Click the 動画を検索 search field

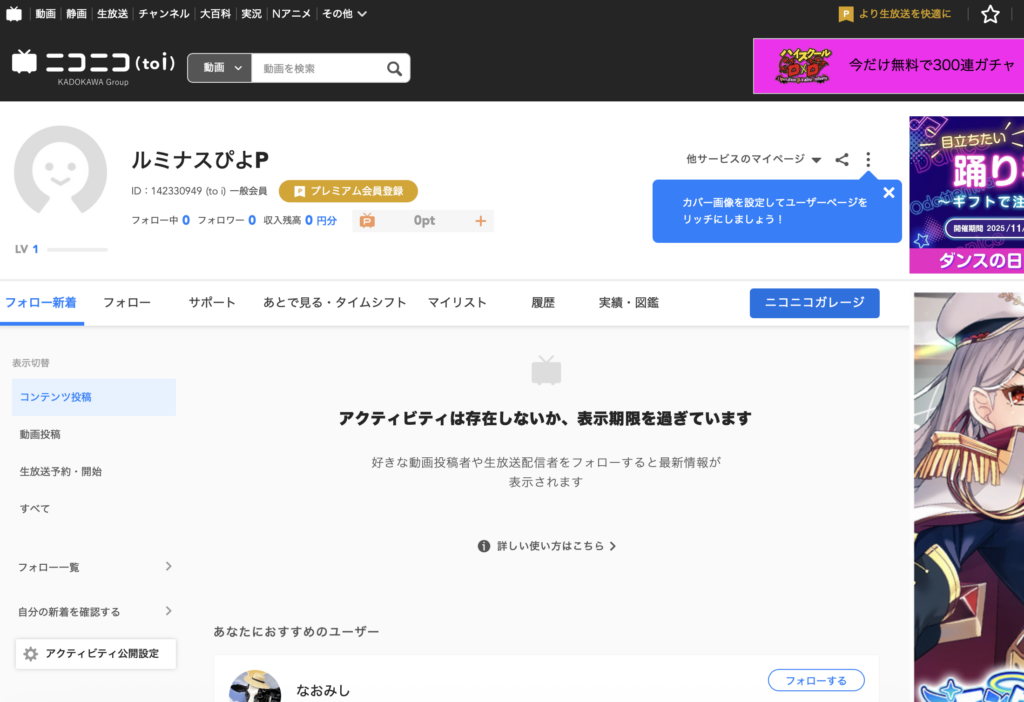318,68
